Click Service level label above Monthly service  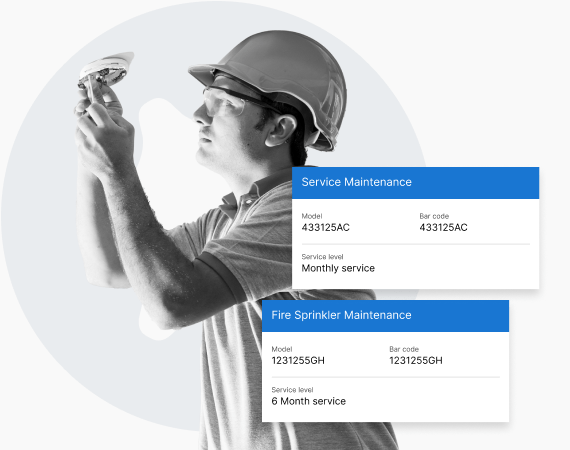coord(322,257)
